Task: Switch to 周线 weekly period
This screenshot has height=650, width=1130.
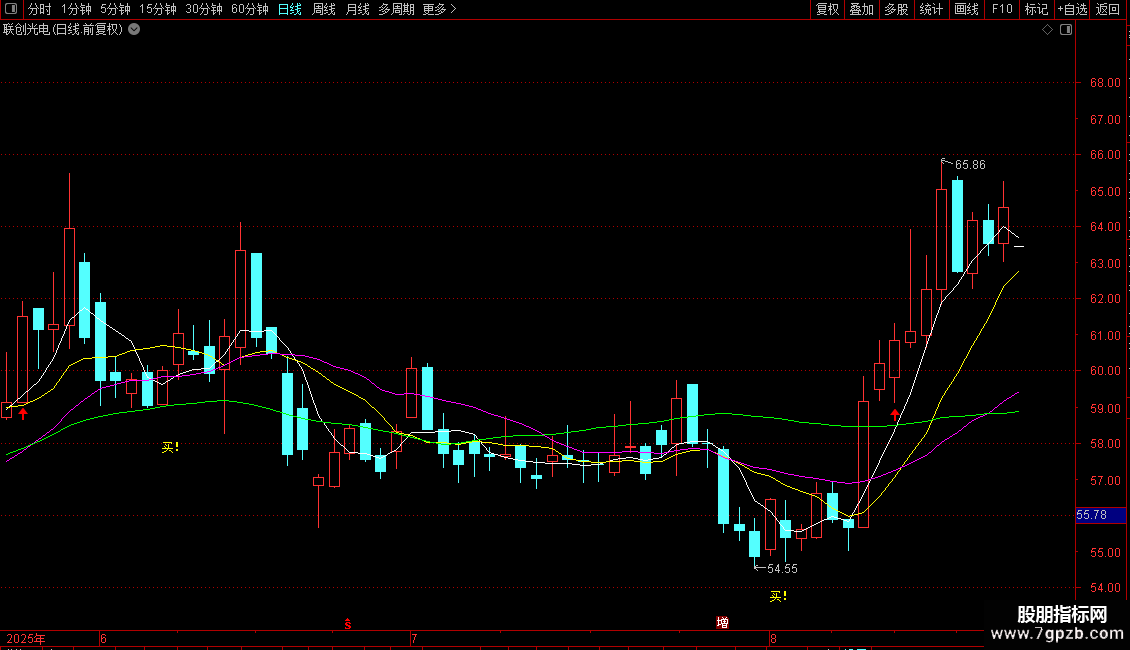Action: (x=324, y=9)
